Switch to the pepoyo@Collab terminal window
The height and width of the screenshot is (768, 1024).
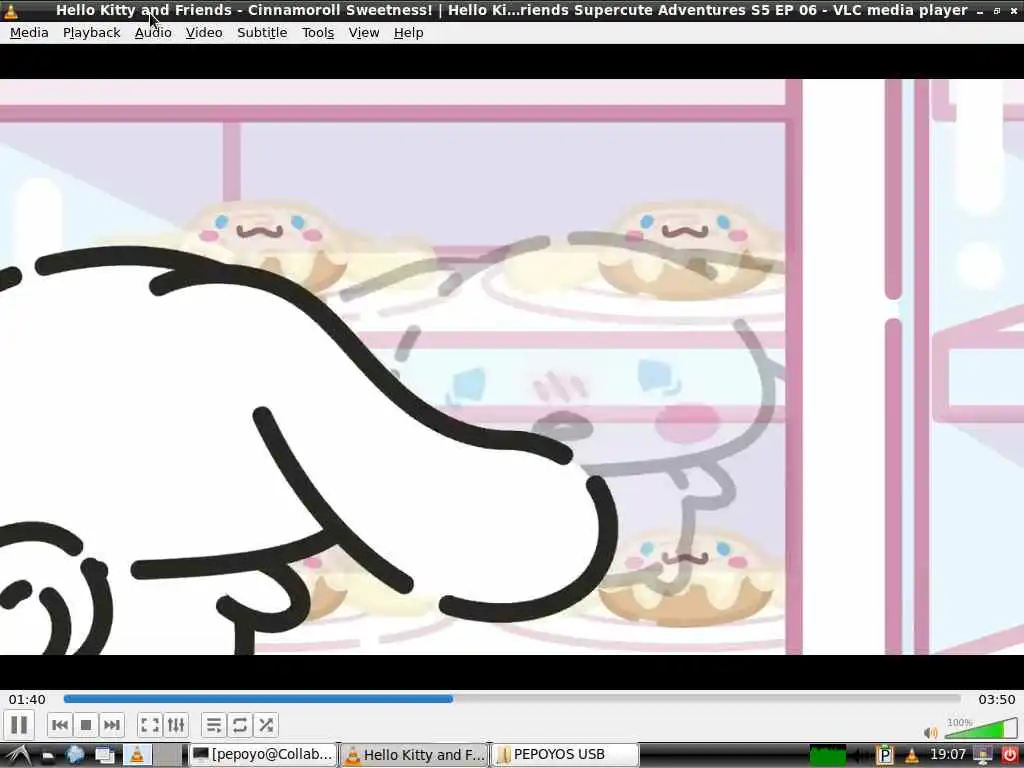pos(263,755)
